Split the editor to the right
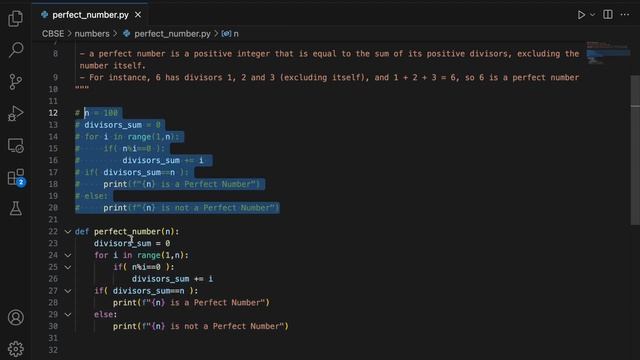Image resolution: width=640 pixels, height=360 pixels. click(x=608, y=14)
